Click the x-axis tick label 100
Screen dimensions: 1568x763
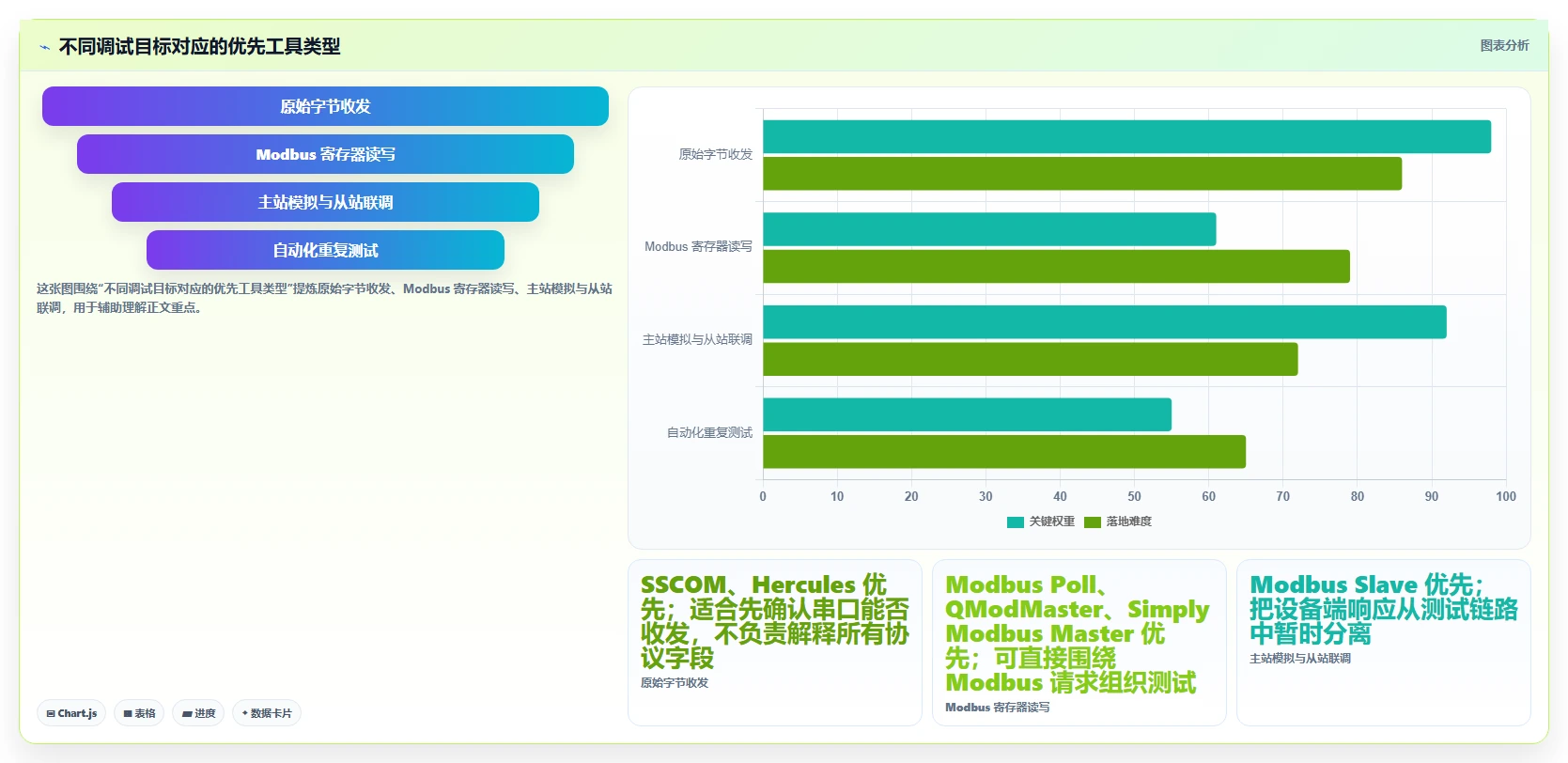1506,496
